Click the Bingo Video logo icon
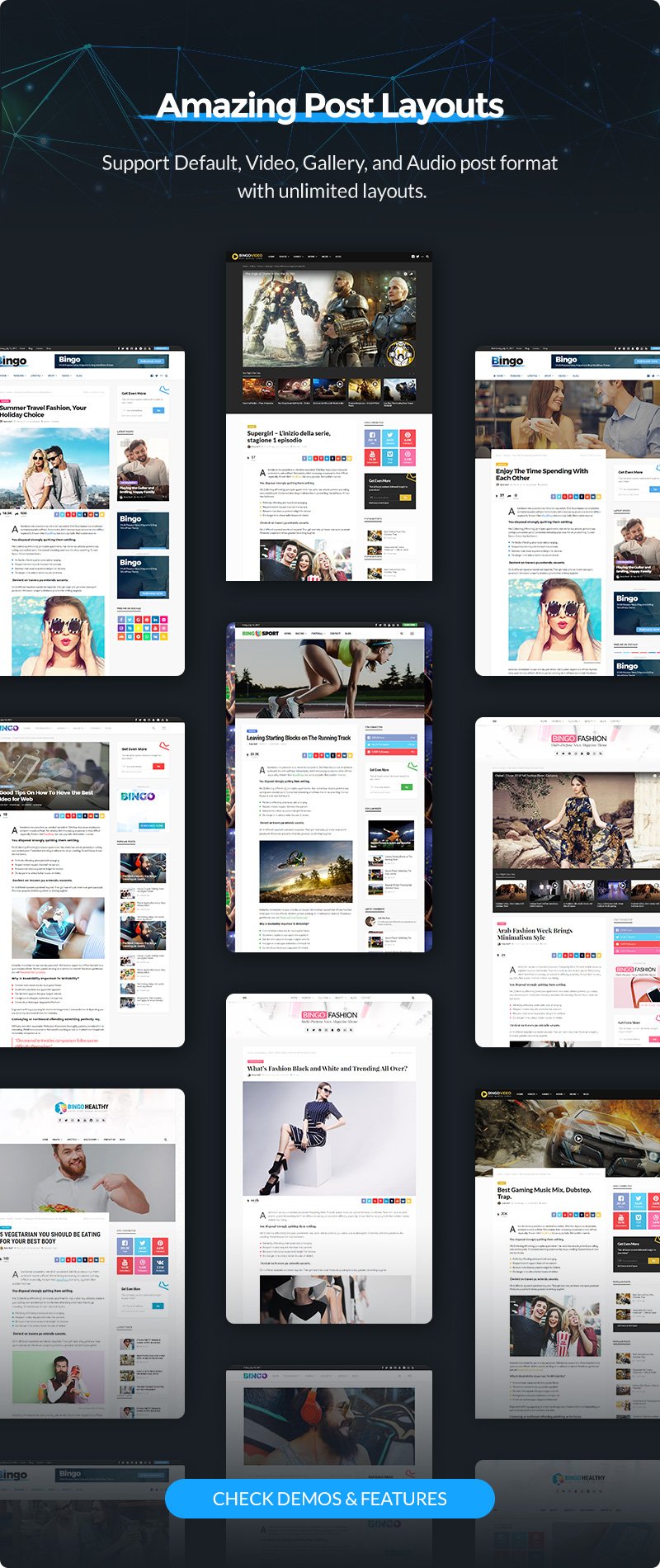 click(x=235, y=257)
